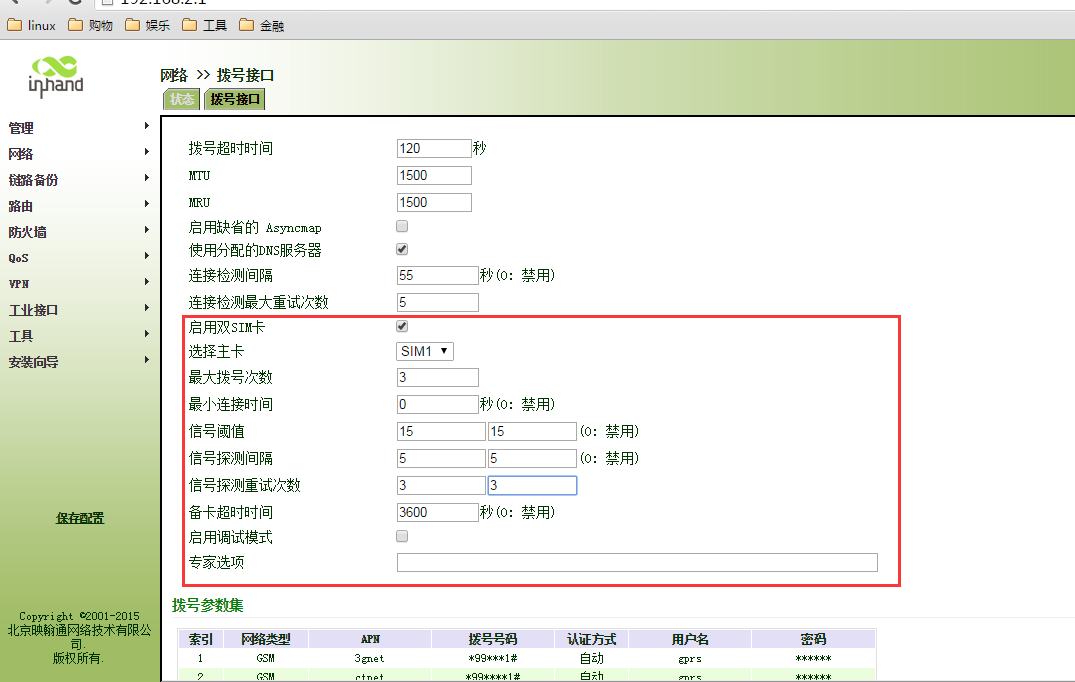The height and width of the screenshot is (682, 1075).
Task: Click the 保存配置 link
Action: 80,518
